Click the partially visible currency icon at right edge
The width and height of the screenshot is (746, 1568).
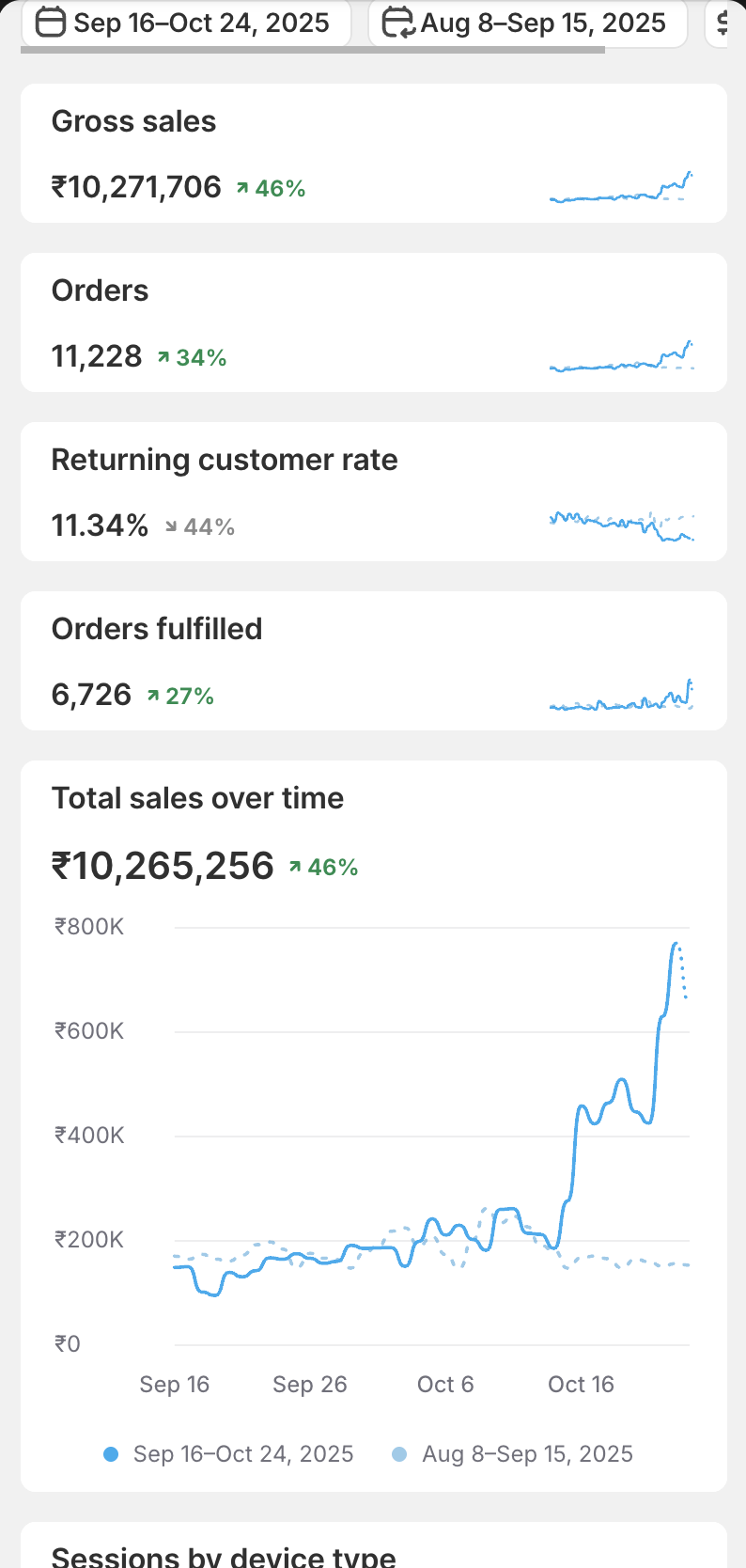722,23
